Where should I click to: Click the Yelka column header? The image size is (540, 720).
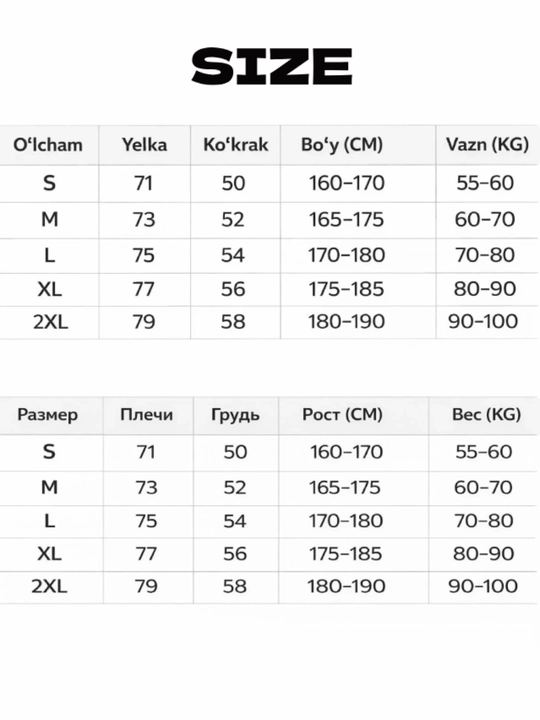pyautogui.click(x=144, y=145)
